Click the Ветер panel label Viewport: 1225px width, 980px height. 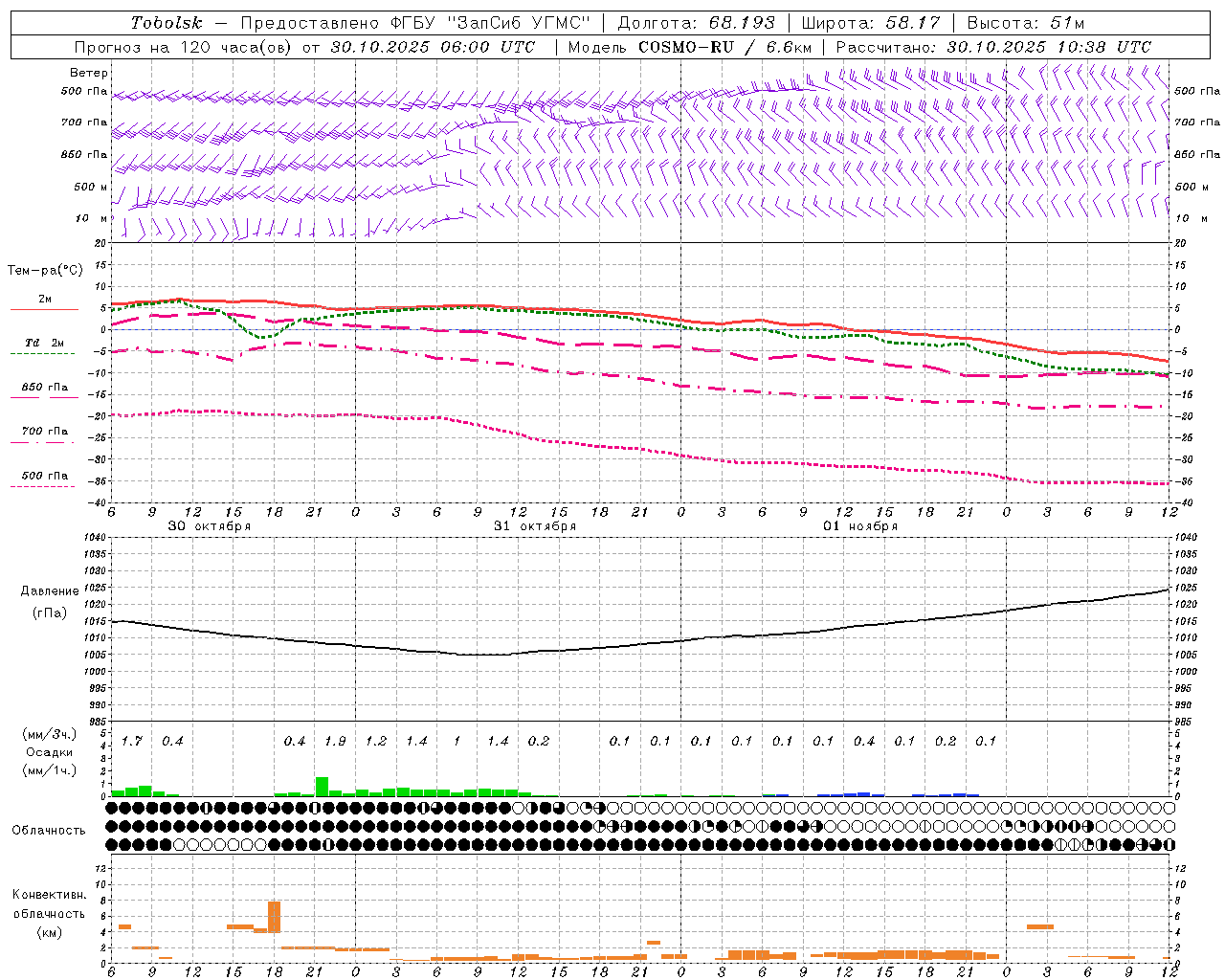click(88, 73)
